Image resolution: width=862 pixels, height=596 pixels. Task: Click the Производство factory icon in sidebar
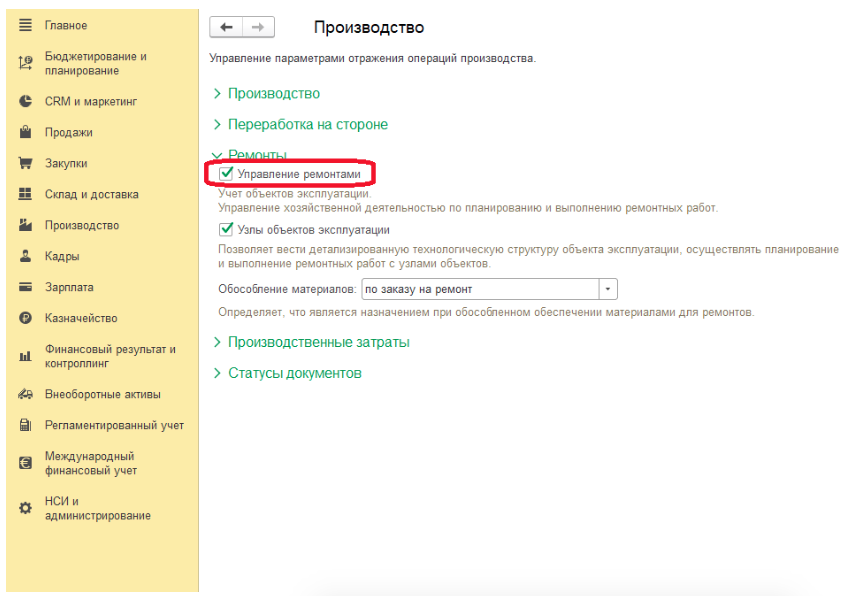25,225
